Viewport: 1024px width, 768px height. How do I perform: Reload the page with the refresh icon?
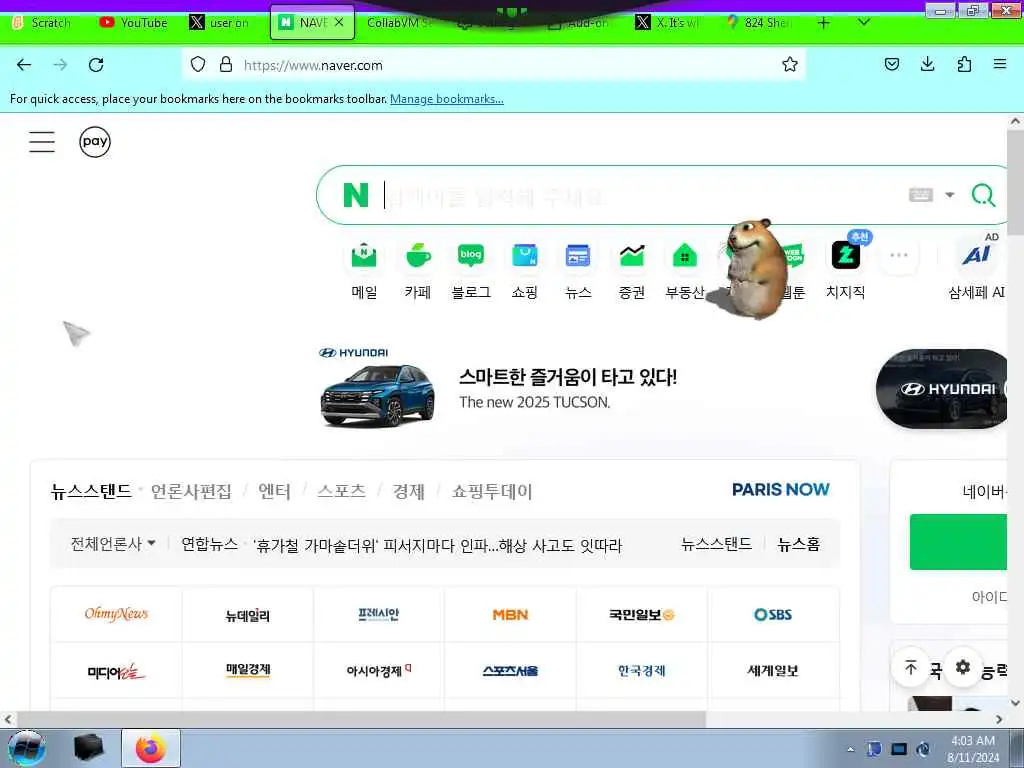pos(96,65)
